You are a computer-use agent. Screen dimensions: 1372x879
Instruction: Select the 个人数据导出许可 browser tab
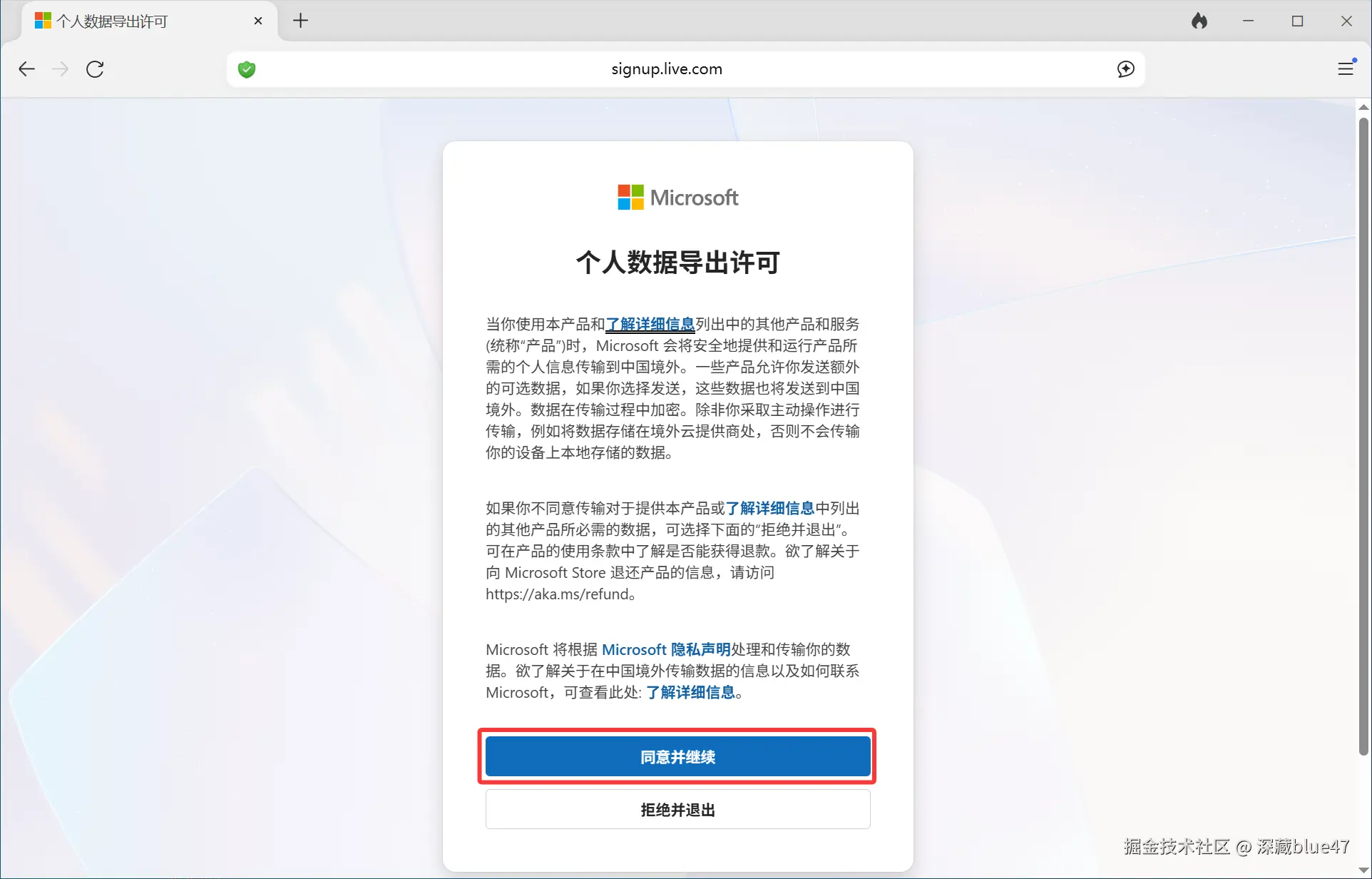[112, 21]
